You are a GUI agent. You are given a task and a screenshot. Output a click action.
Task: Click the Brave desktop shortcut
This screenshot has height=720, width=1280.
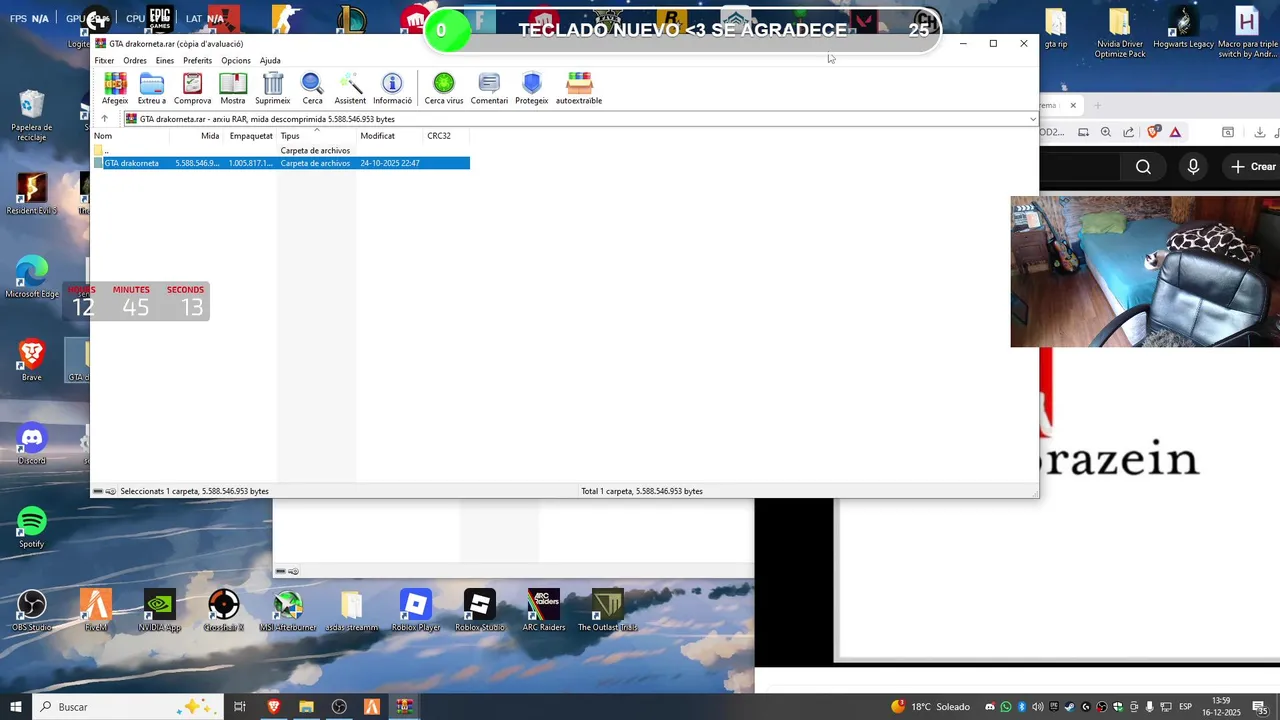tap(32, 360)
